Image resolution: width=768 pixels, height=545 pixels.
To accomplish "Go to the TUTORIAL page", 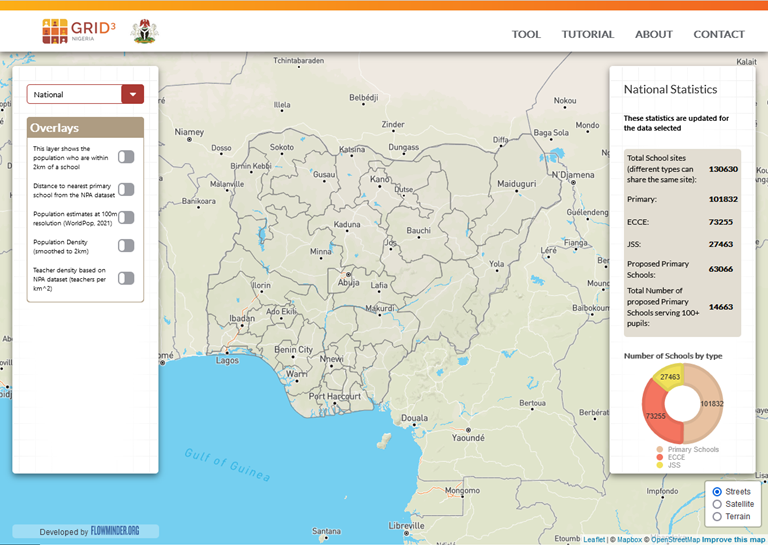I will 588,34.
